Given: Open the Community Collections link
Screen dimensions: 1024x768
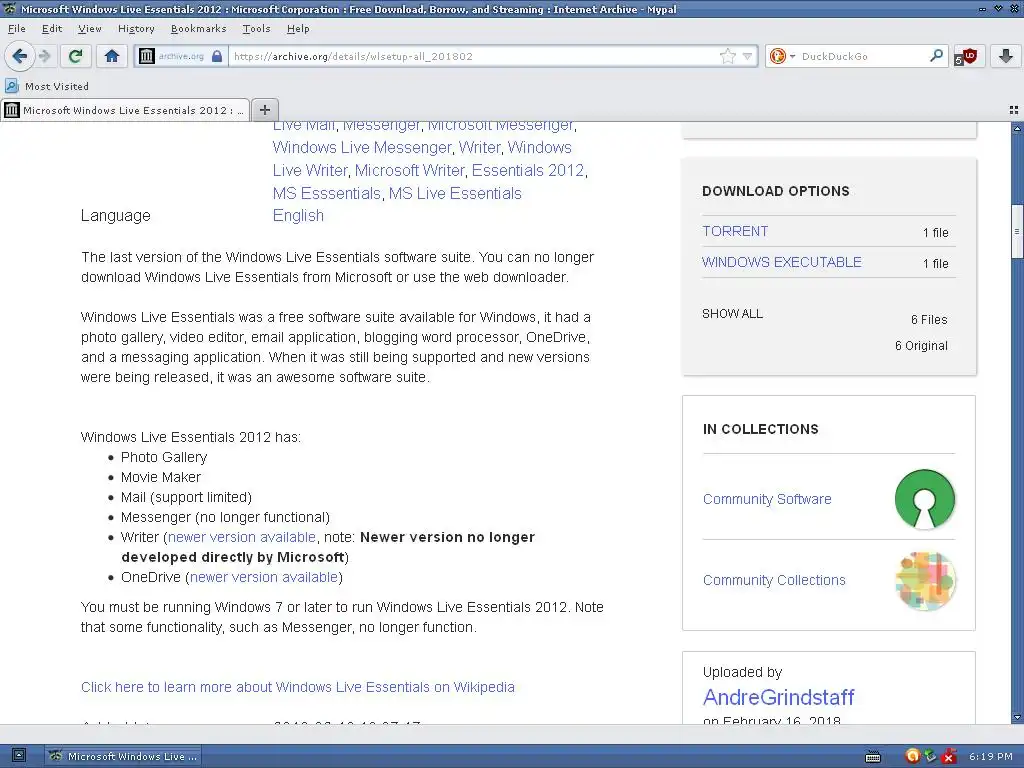Looking at the screenshot, I should [x=774, y=580].
